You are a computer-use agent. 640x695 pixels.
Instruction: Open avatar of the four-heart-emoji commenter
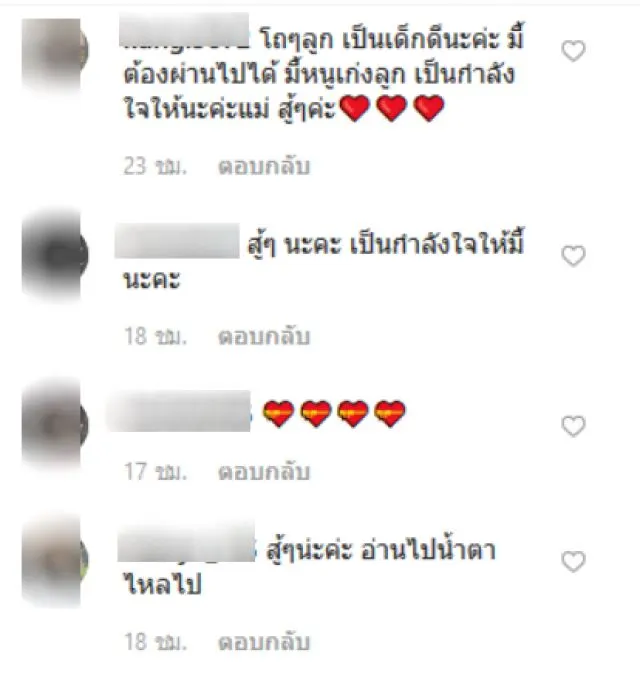click(55, 424)
